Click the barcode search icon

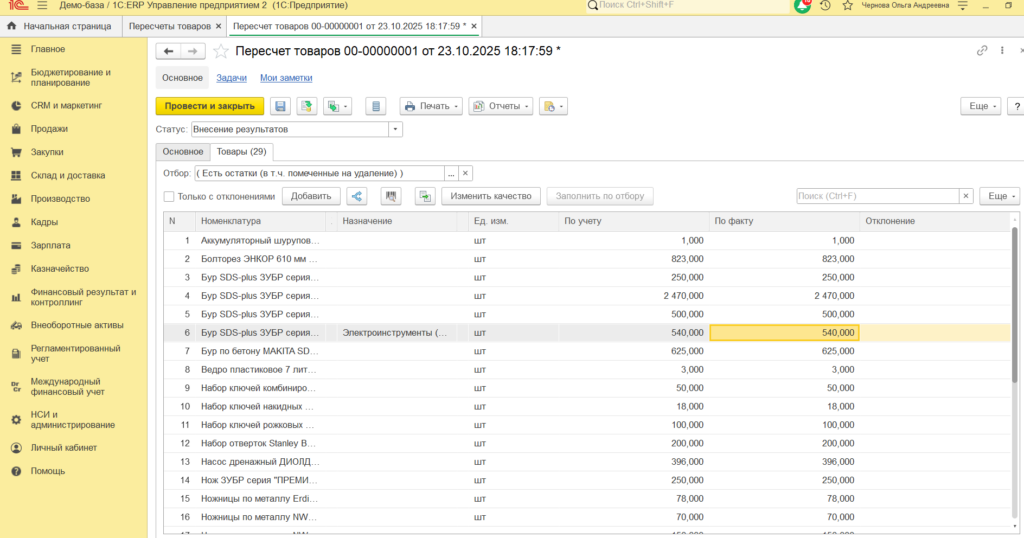pos(391,196)
